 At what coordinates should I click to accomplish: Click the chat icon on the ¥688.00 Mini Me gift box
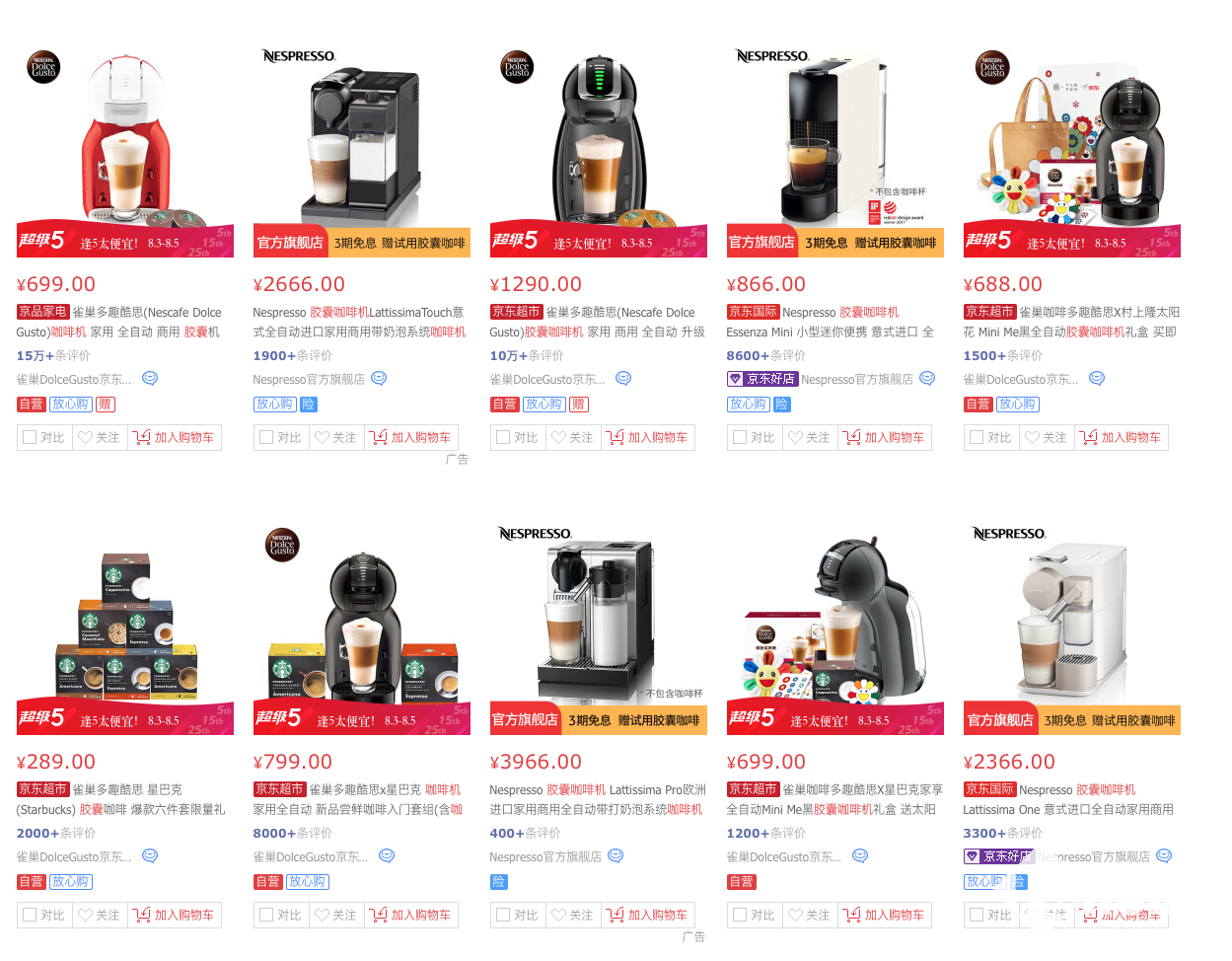click(1097, 378)
